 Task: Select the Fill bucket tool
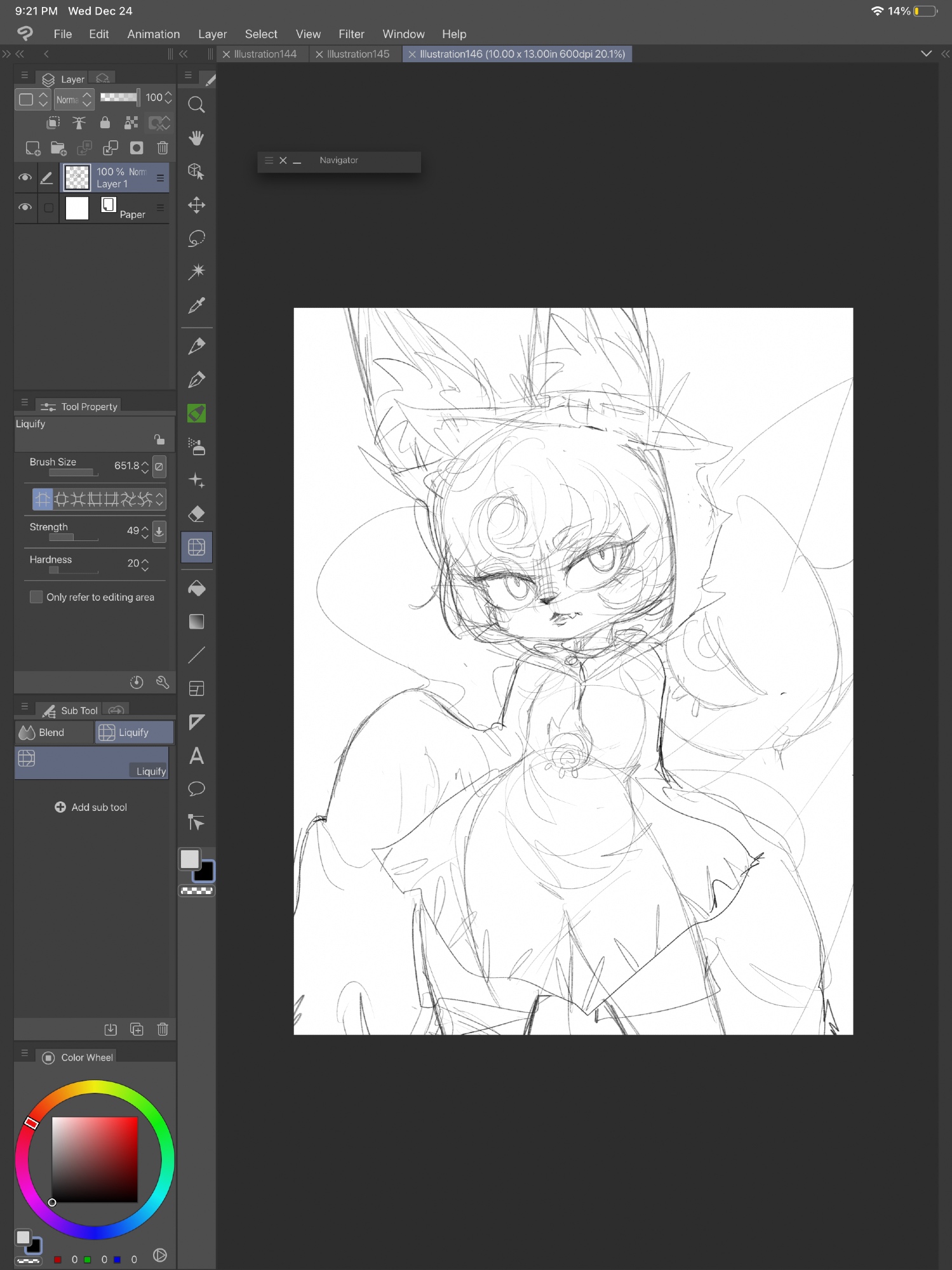tap(196, 589)
